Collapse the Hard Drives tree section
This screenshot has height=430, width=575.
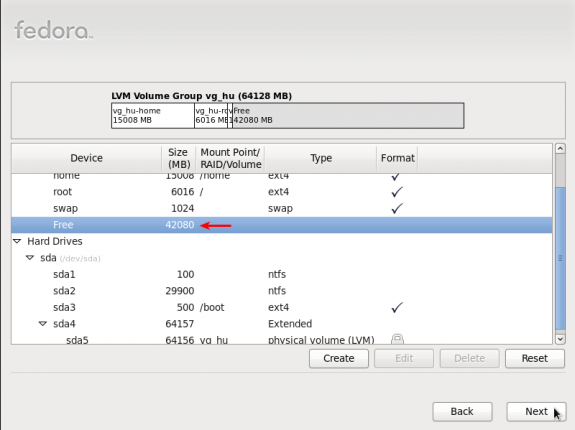pyautogui.click(x=17, y=241)
